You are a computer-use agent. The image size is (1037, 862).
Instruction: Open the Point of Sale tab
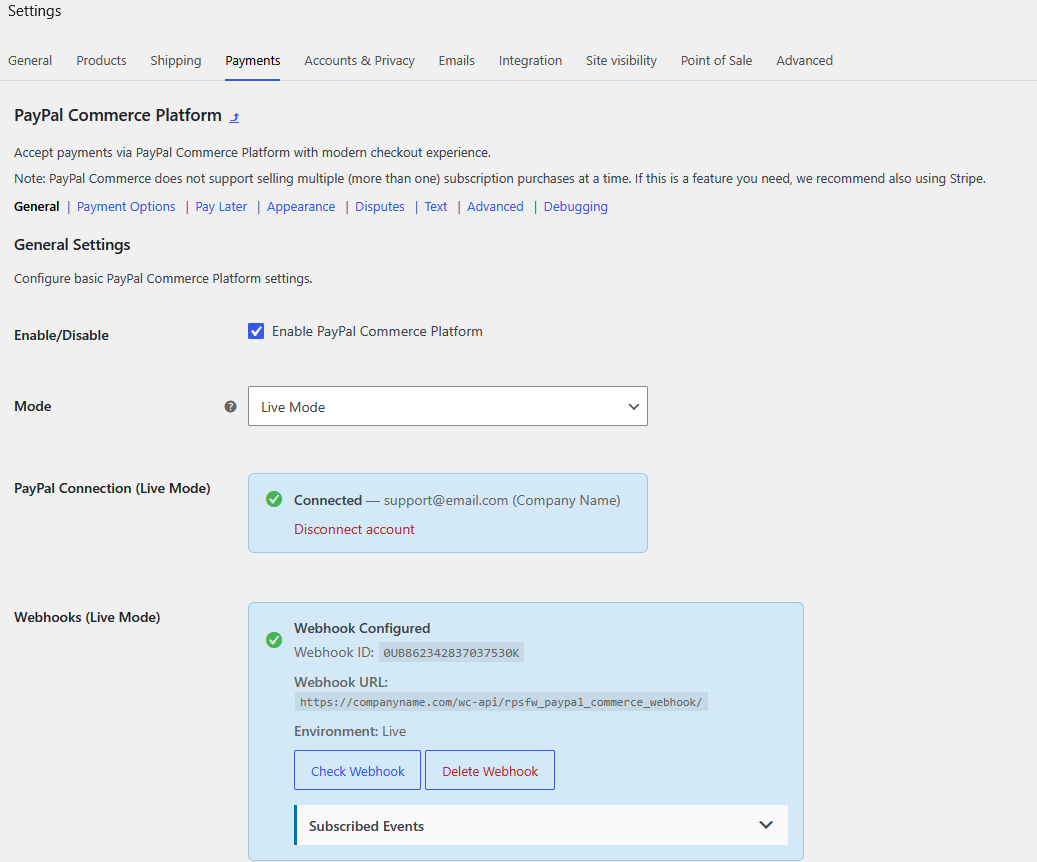716,60
